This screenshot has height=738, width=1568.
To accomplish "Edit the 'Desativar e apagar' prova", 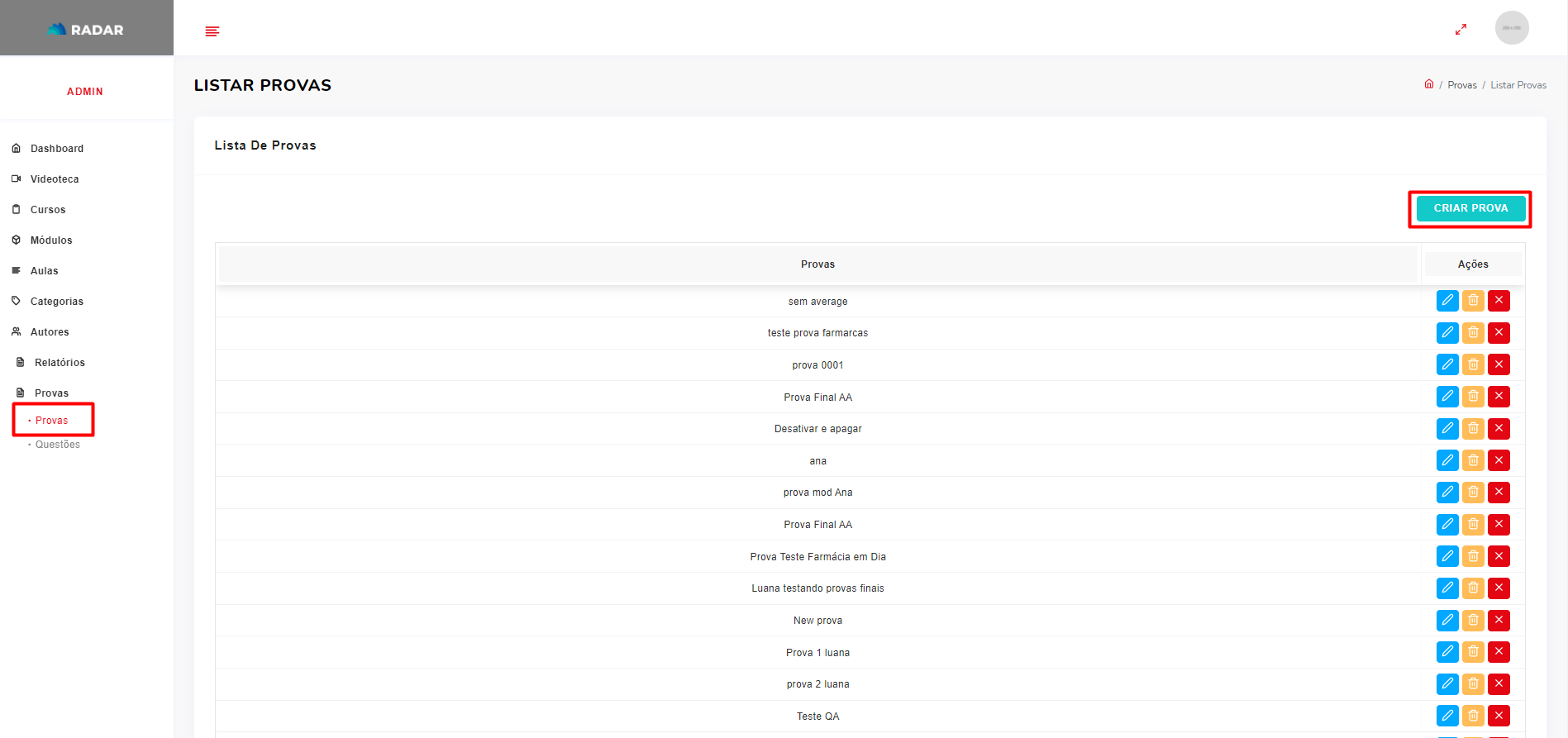I will tap(1446, 429).
